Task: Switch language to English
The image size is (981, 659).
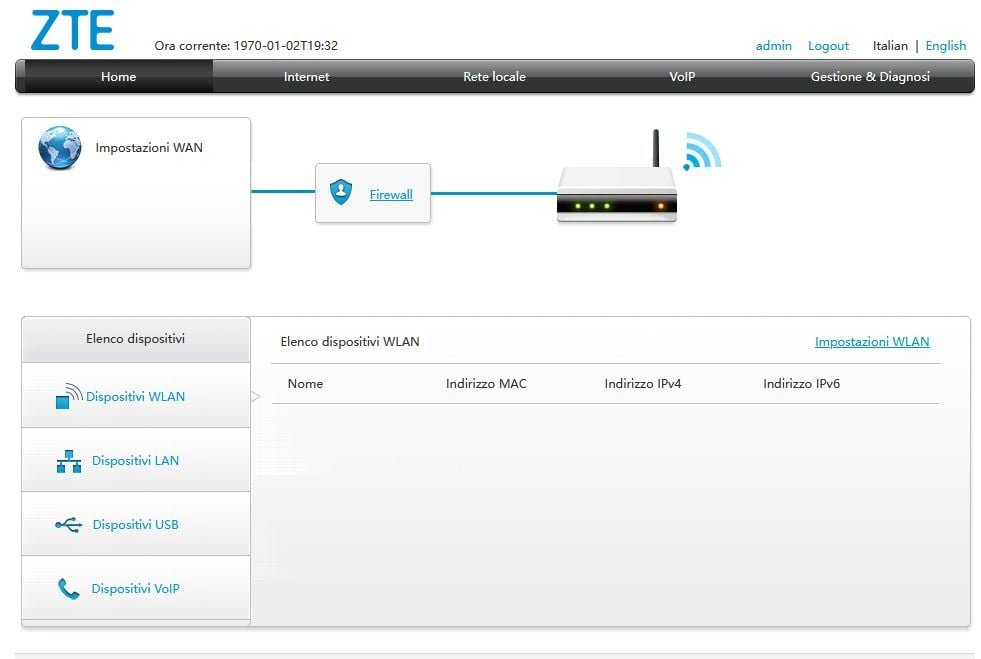Action: tap(946, 46)
